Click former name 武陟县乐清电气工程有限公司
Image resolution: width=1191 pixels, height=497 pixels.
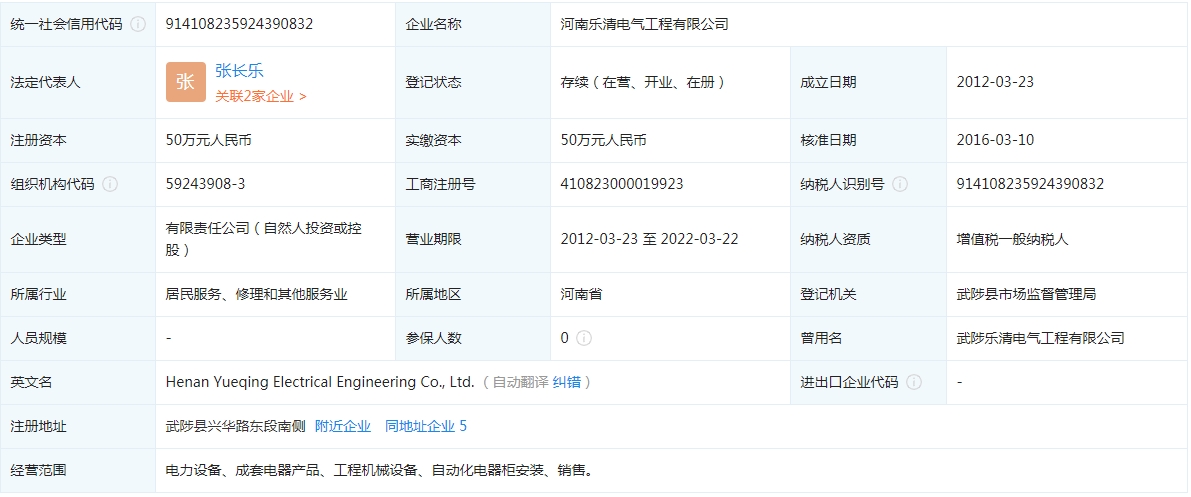click(x=1040, y=338)
